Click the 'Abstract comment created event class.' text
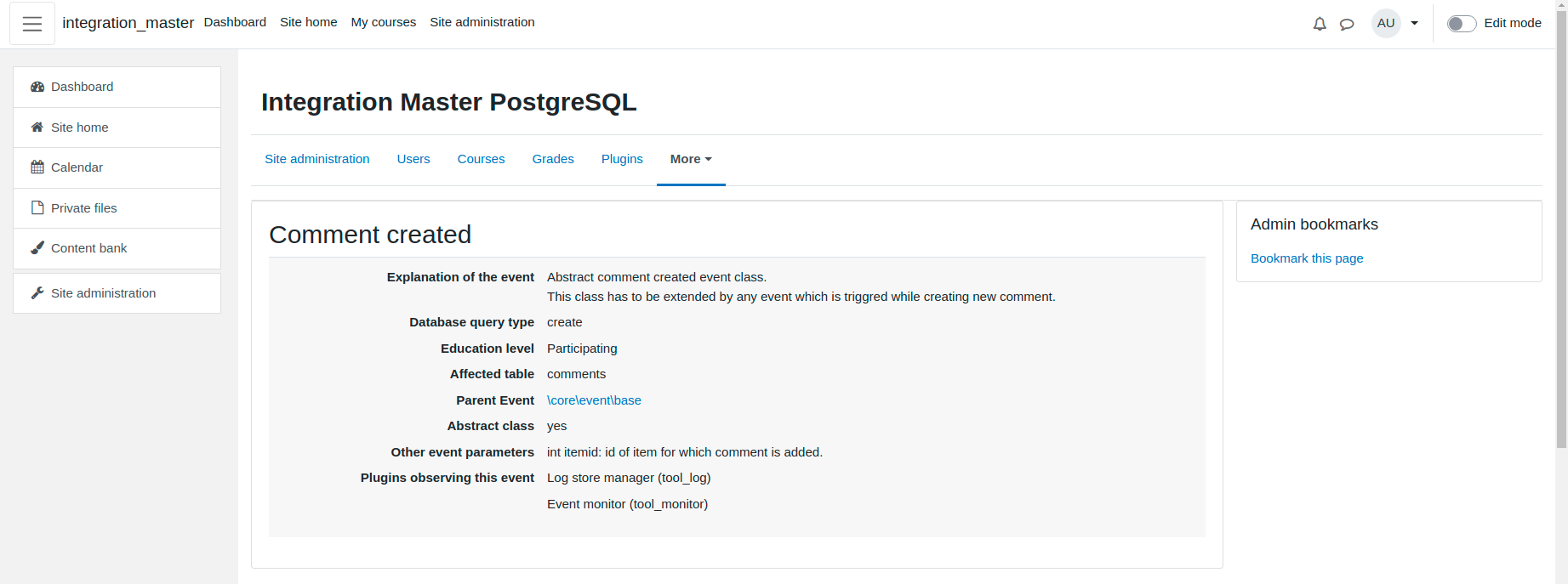Viewport: 1568px width, 584px height. 657,277
